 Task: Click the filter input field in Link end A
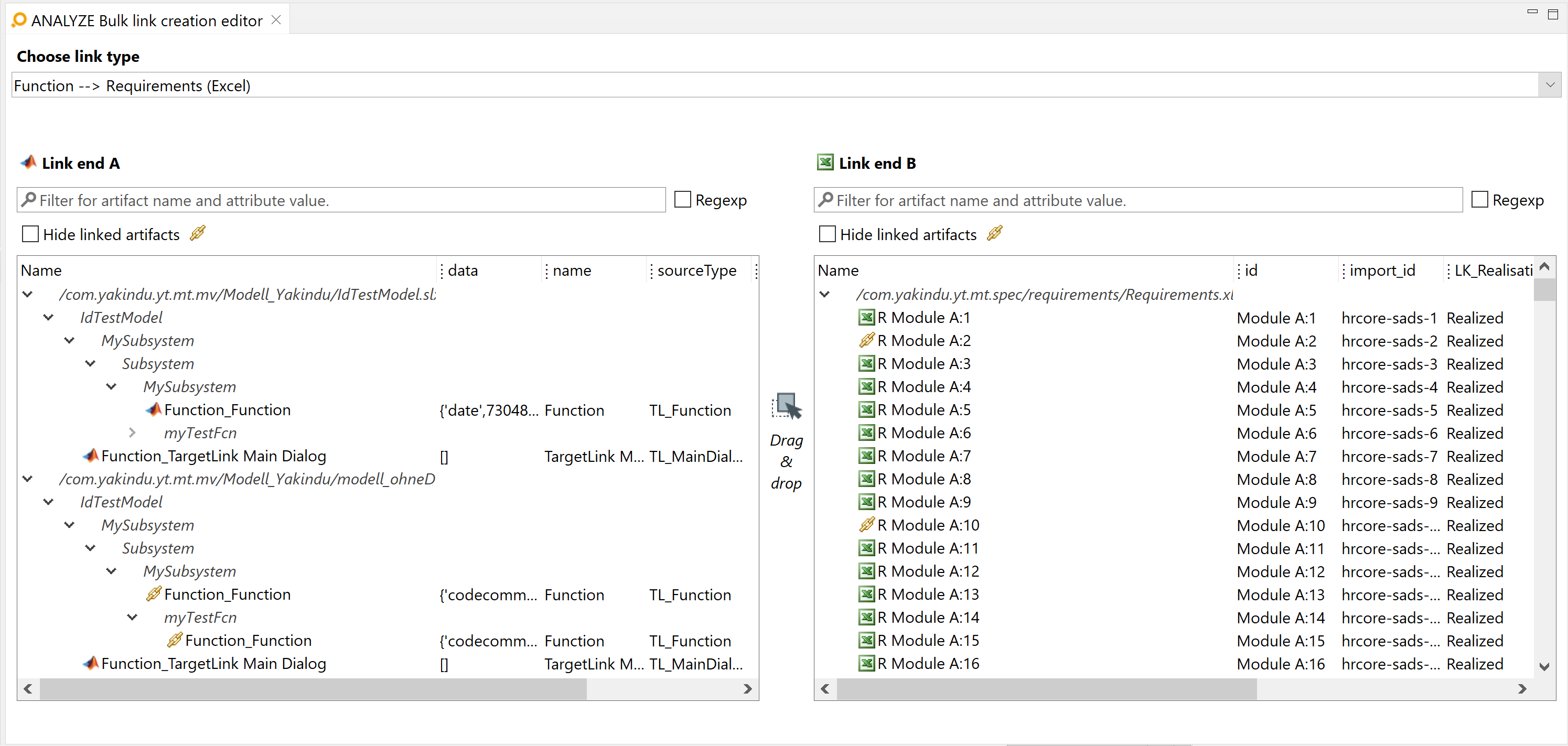click(340, 200)
